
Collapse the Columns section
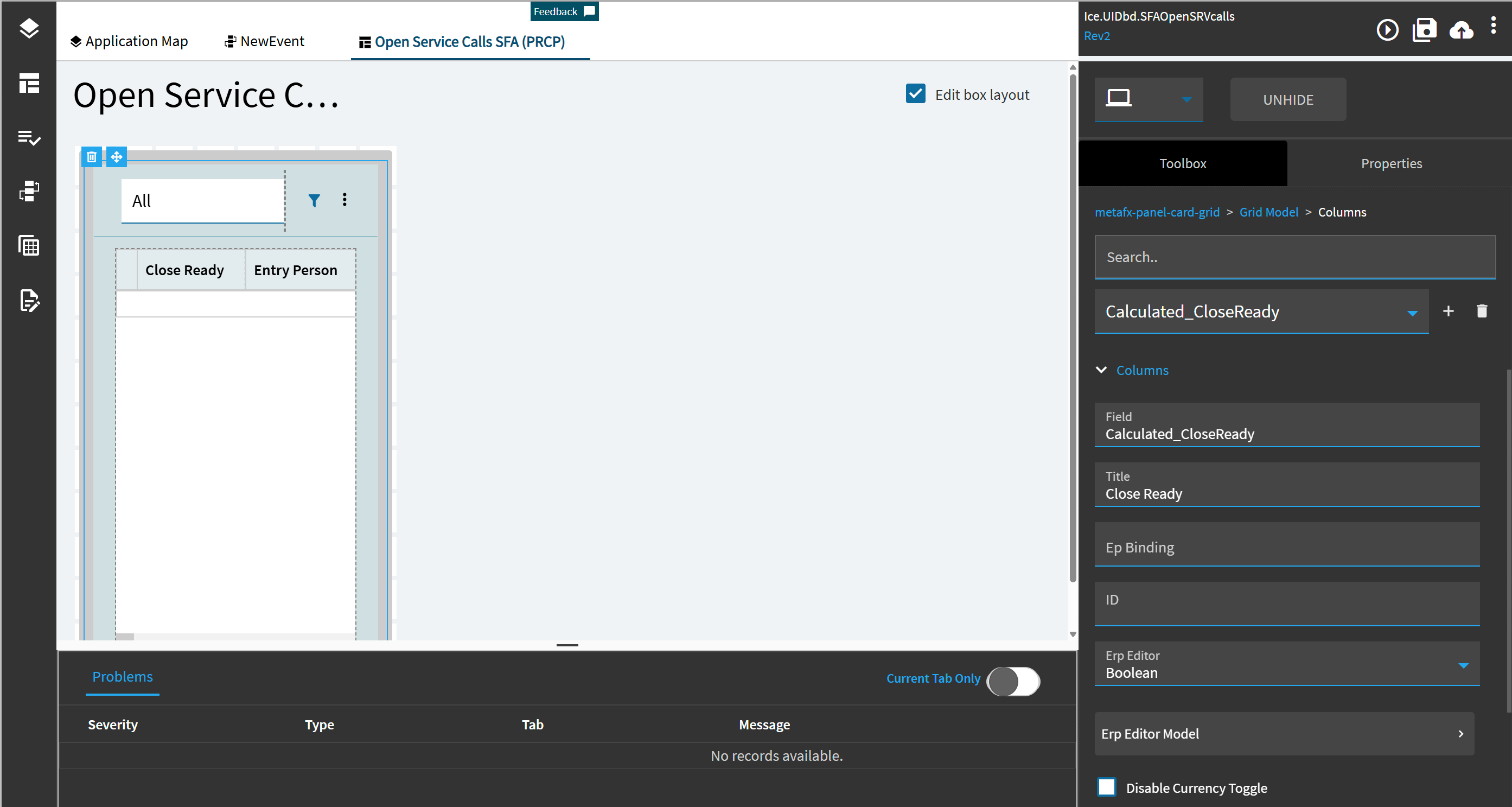point(1101,370)
